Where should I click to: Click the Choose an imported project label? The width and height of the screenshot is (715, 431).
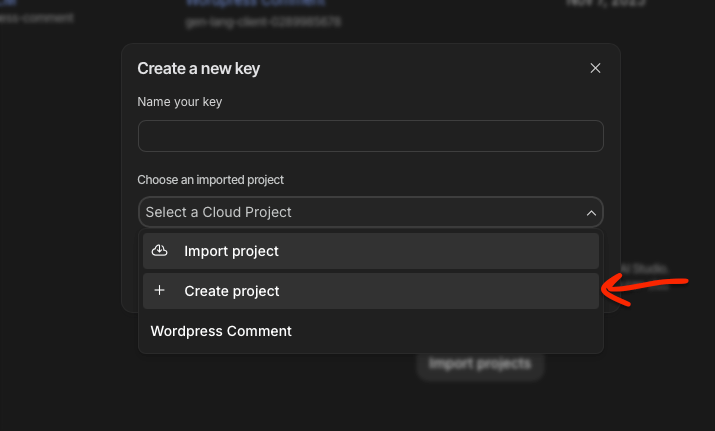[x=210, y=180]
